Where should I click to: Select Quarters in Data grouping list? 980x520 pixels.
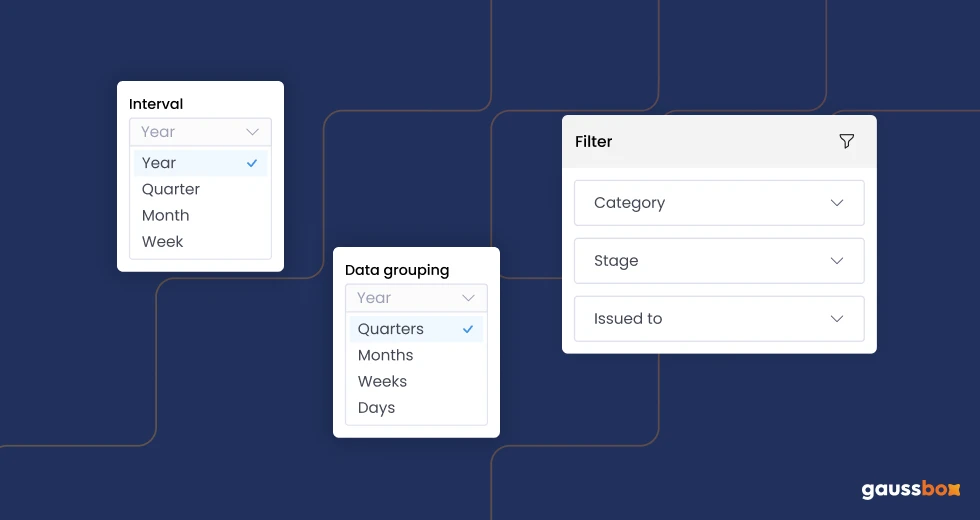(x=391, y=329)
